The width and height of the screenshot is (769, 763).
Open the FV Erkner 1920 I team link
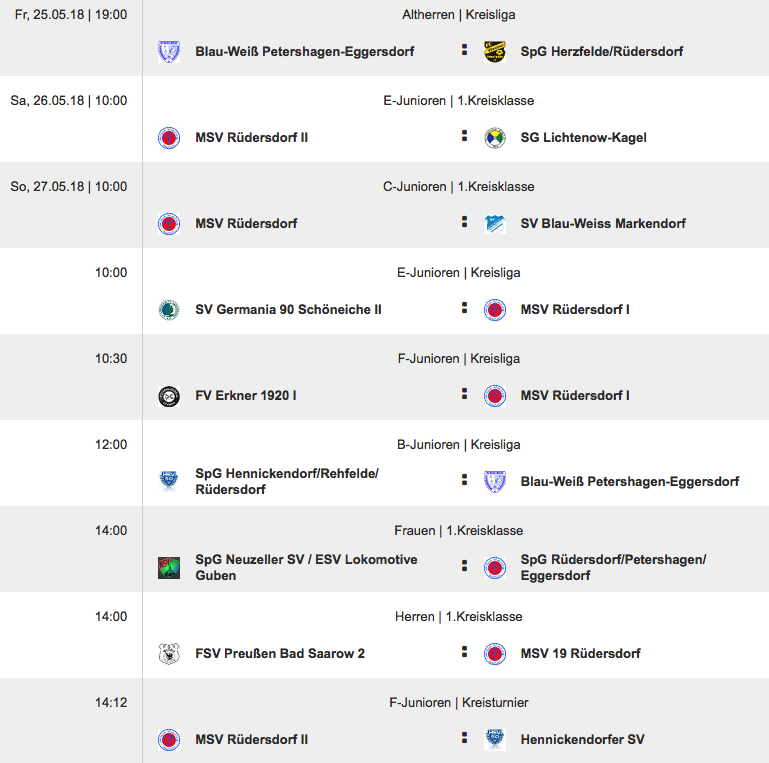245,396
